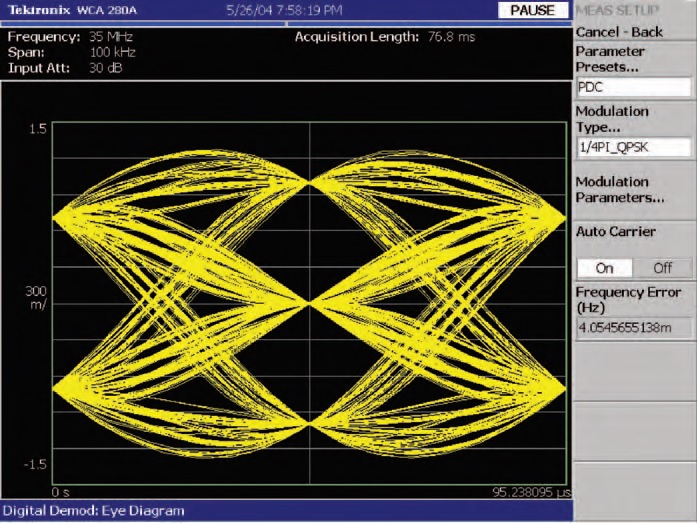Click the center crossing of the eye diagram
697x523 pixels.
point(311,303)
